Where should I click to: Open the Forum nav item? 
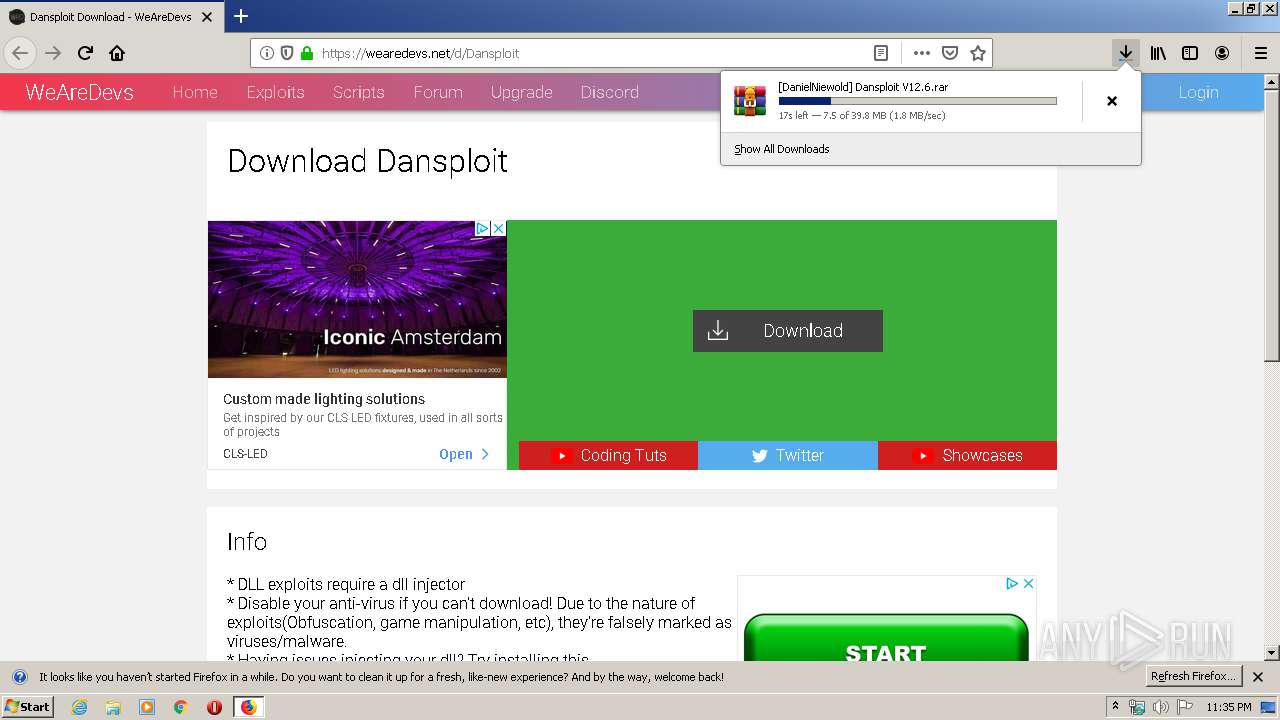[438, 92]
